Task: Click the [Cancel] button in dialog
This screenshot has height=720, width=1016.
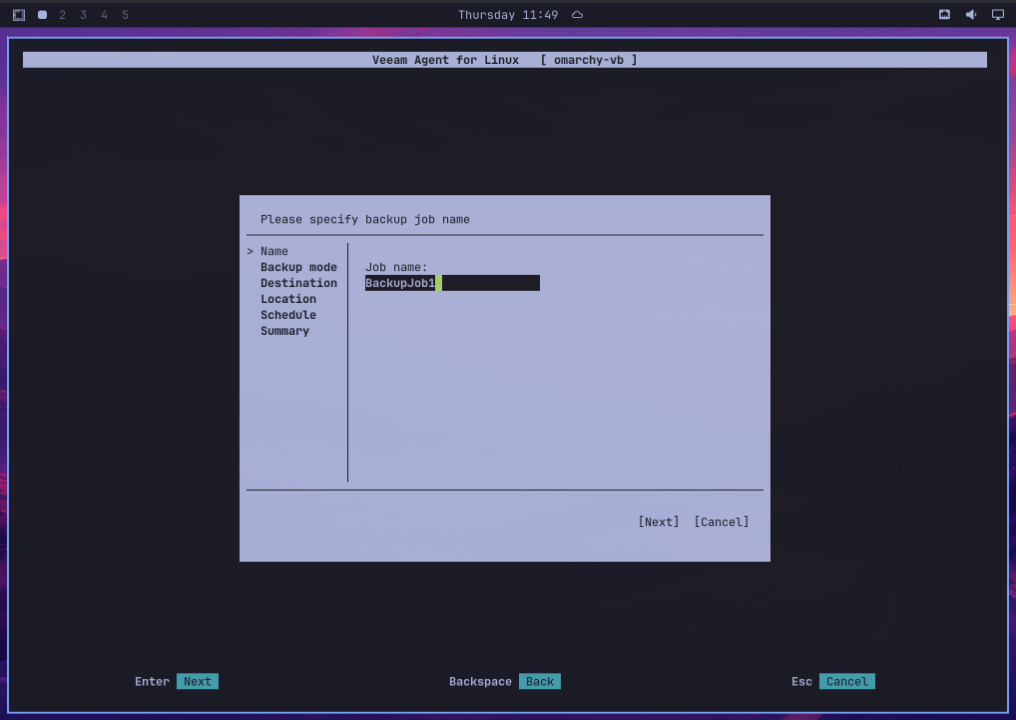Action: [721, 522]
